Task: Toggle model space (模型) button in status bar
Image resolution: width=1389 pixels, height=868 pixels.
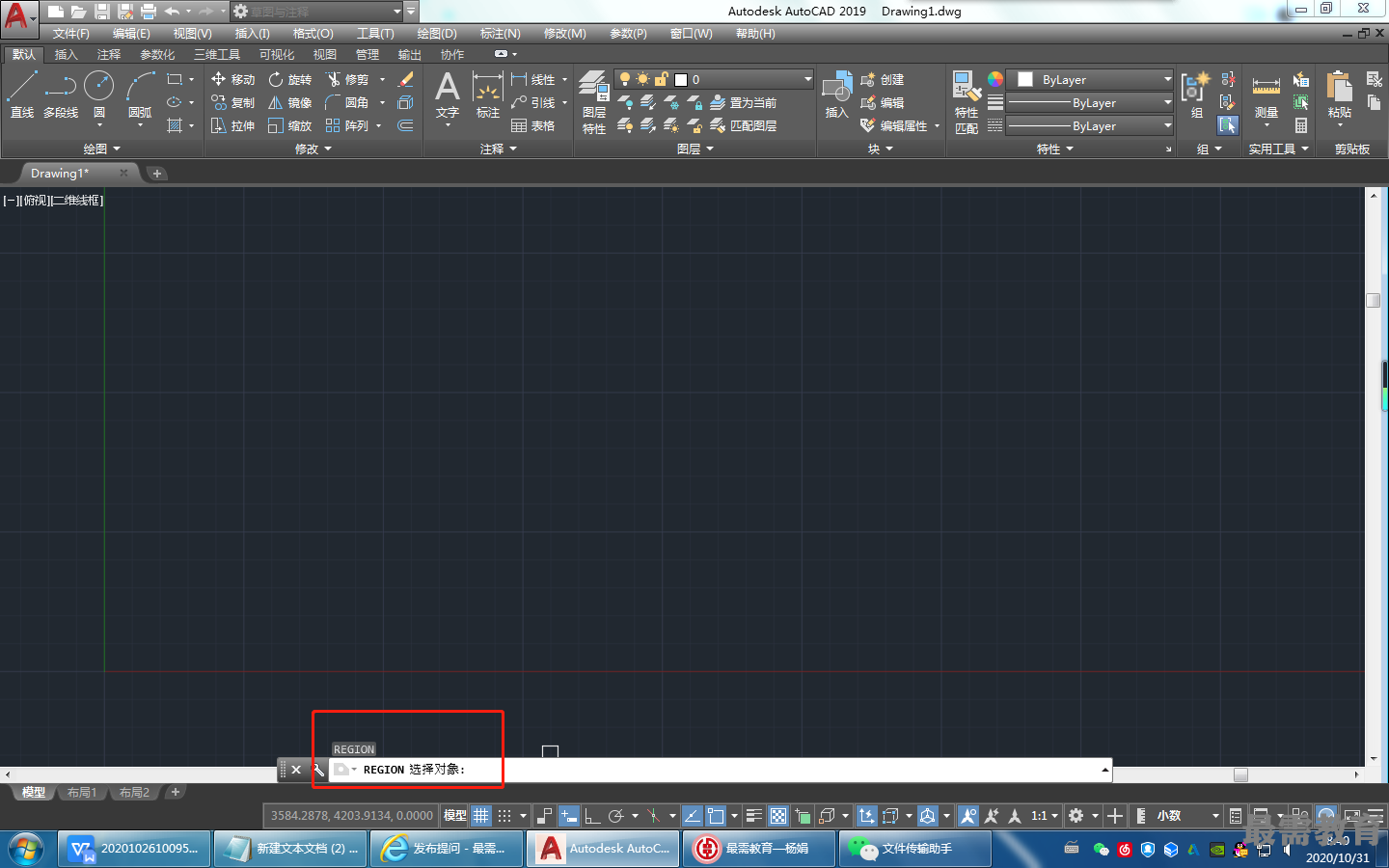Action: tap(454, 816)
